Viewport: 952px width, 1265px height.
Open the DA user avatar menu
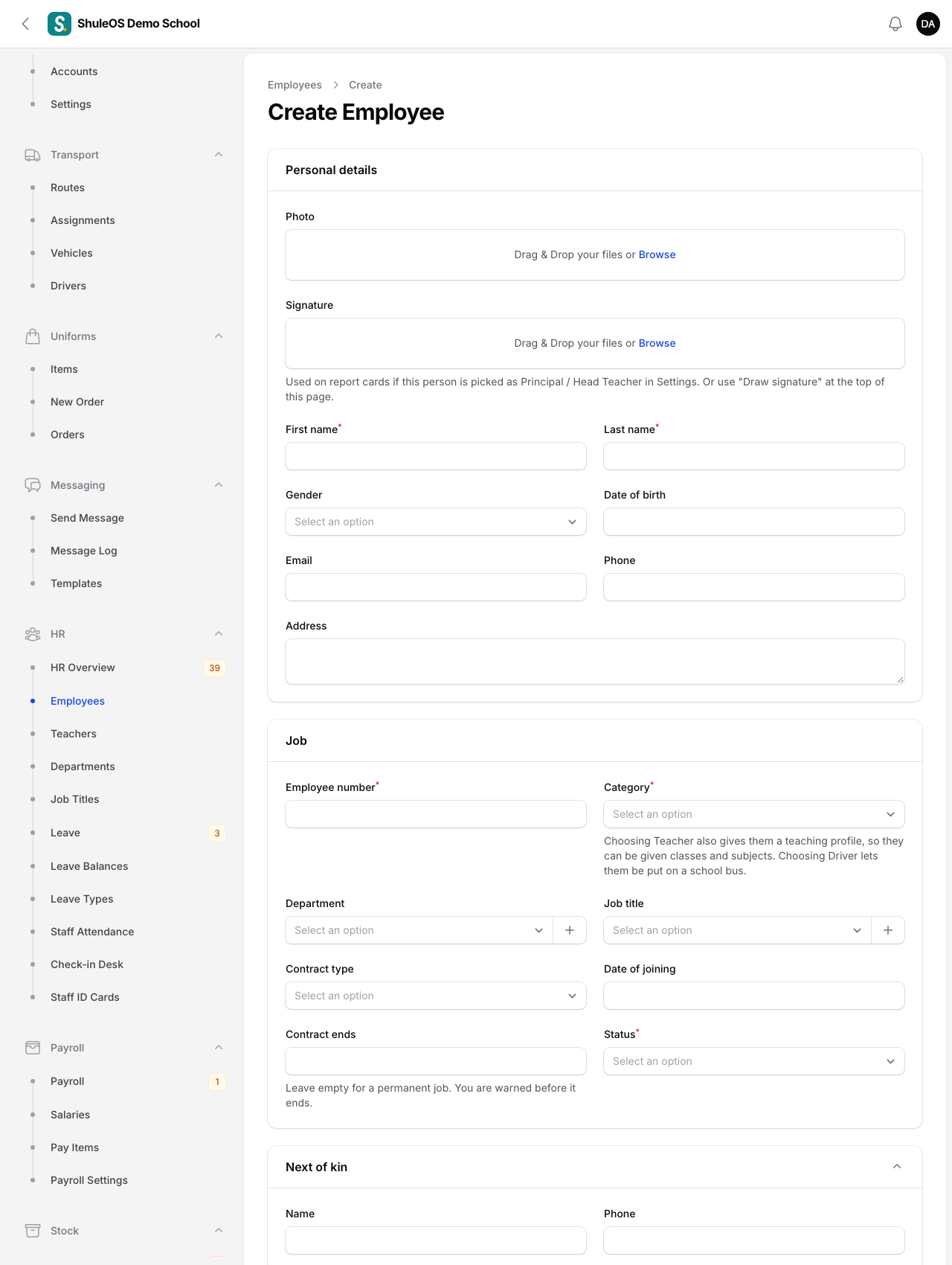tap(928, 24)
